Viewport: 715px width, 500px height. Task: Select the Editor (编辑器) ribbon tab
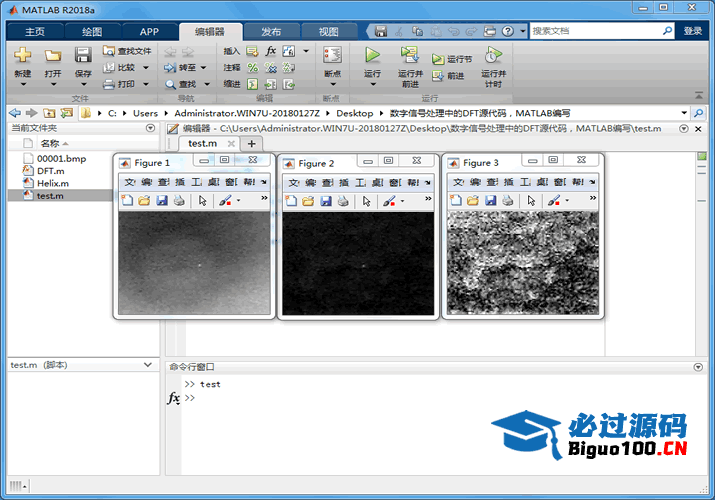(x=210, y=31)
